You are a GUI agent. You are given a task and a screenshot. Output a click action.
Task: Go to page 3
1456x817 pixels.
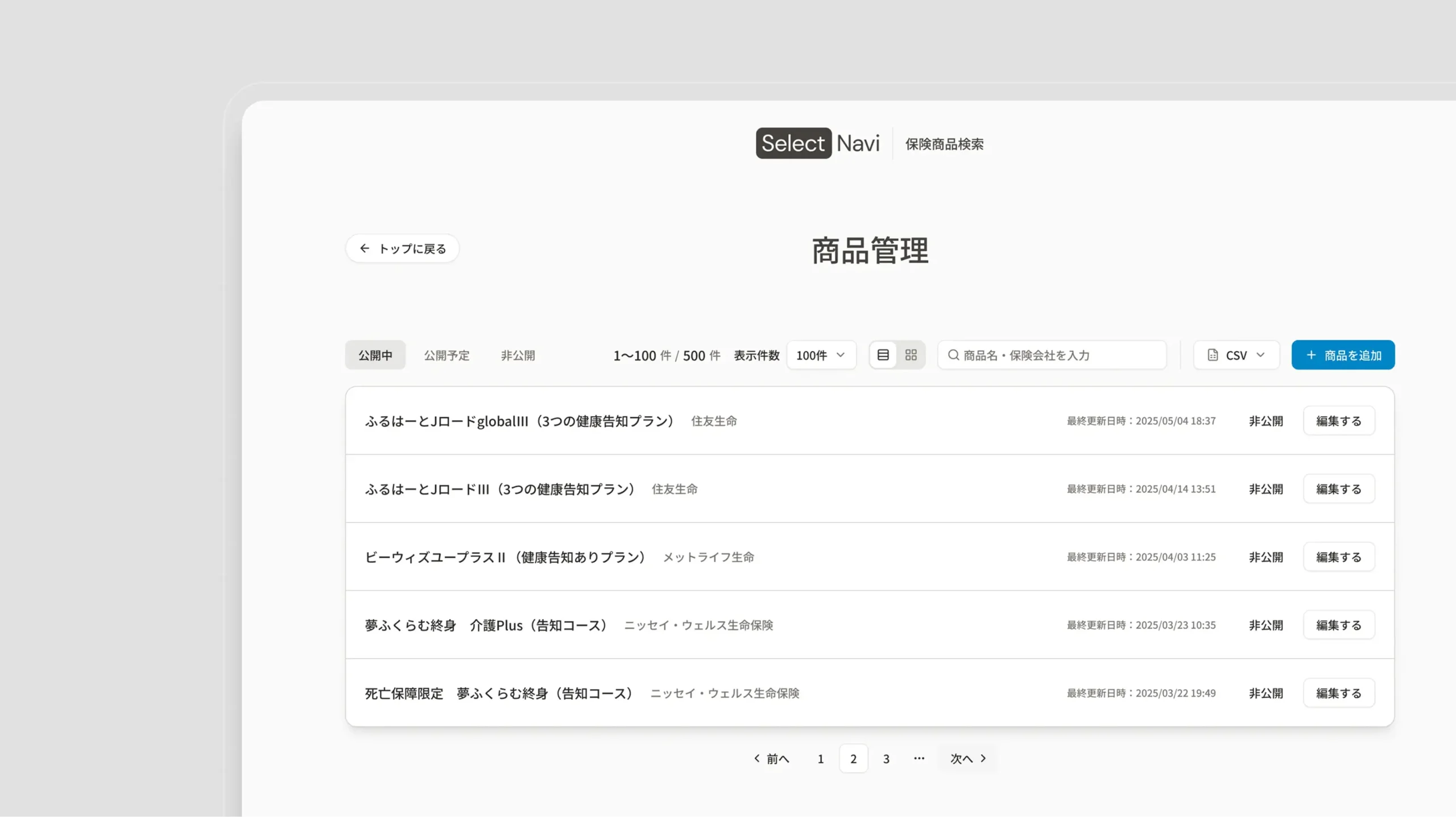tap(886, 758)
